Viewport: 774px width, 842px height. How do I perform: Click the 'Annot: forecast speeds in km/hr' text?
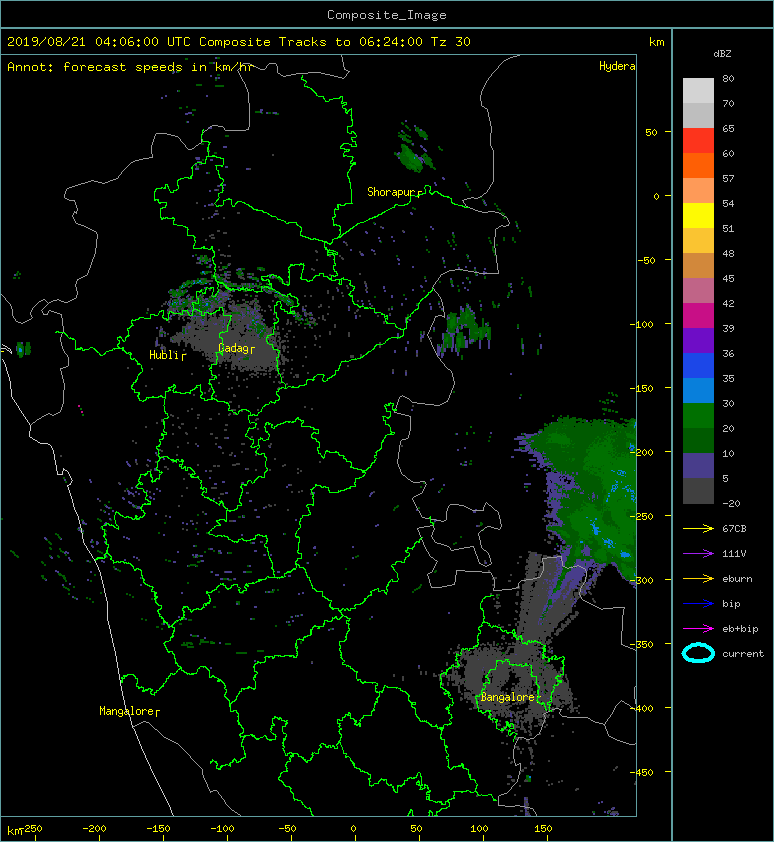129,67
